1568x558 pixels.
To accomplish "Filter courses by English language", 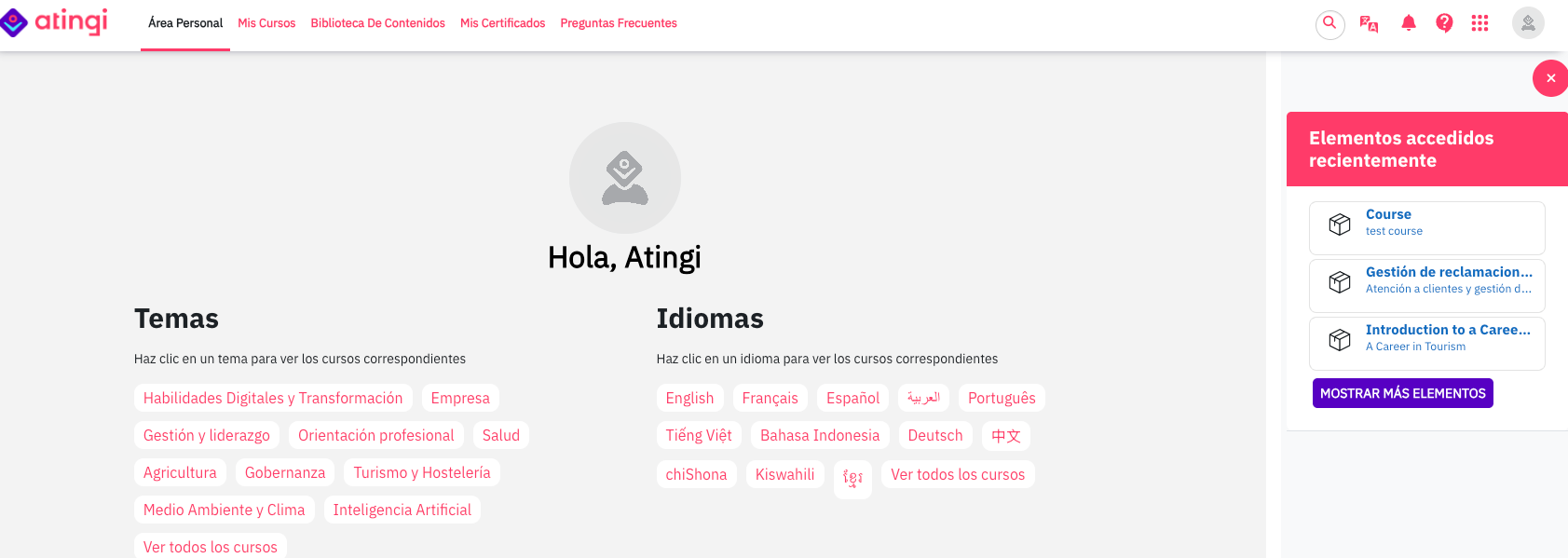I will point(689,398).
